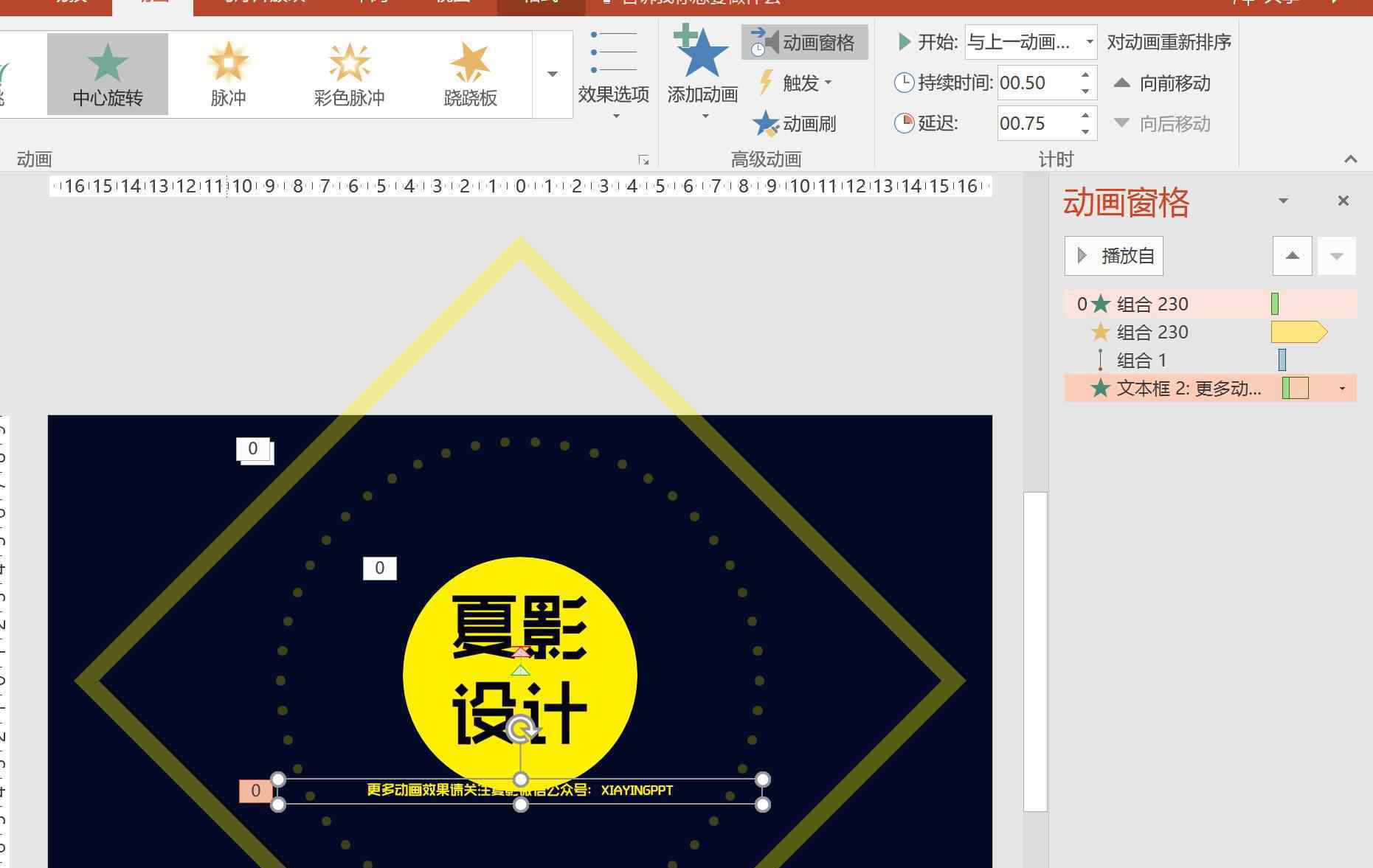Move selected animation down in pane

tap(1337, 256)
